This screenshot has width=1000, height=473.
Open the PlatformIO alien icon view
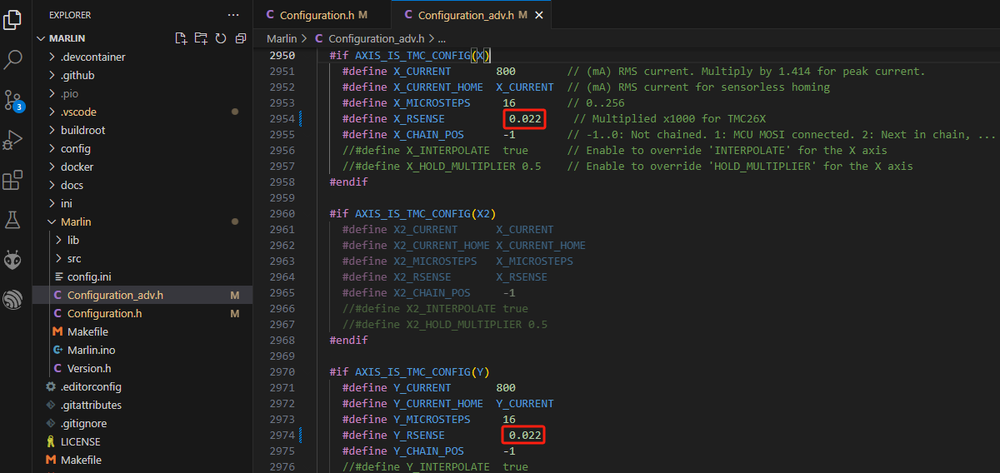coord(14,260)
